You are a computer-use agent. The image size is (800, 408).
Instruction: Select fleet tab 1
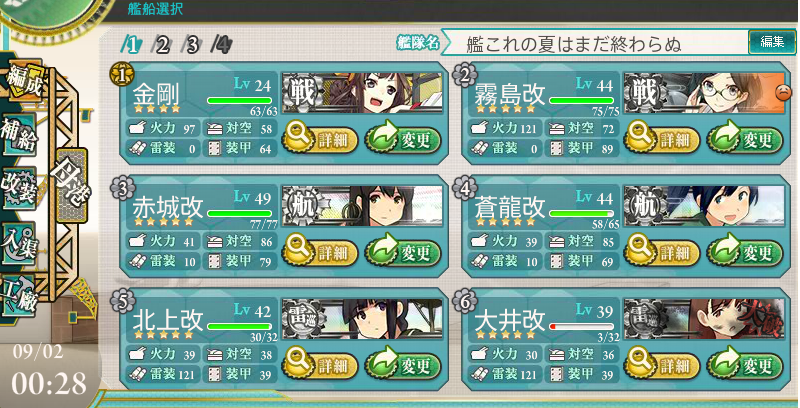click(131, 45)
